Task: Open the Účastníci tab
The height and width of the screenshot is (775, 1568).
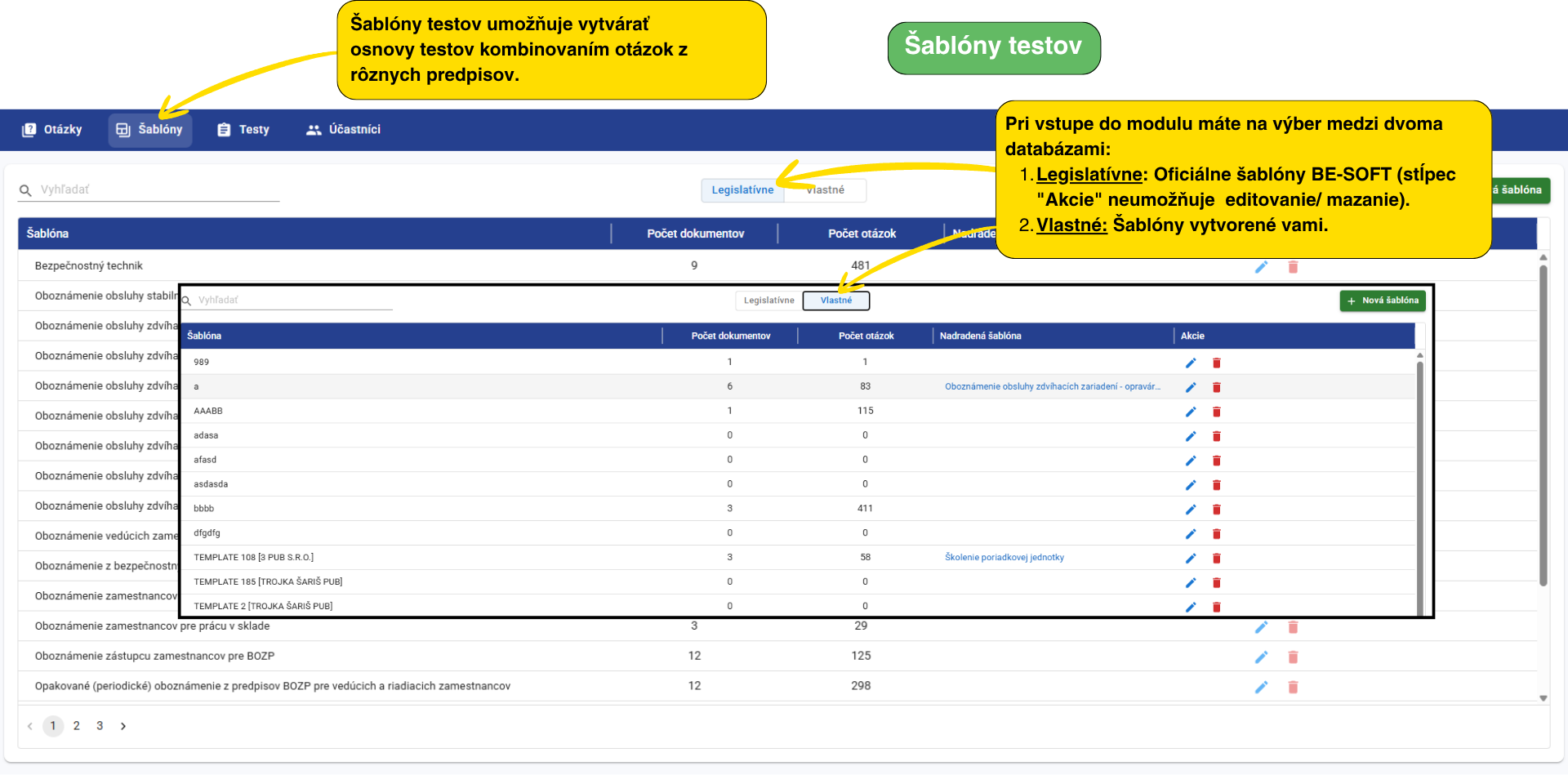Action: point(344,130)
